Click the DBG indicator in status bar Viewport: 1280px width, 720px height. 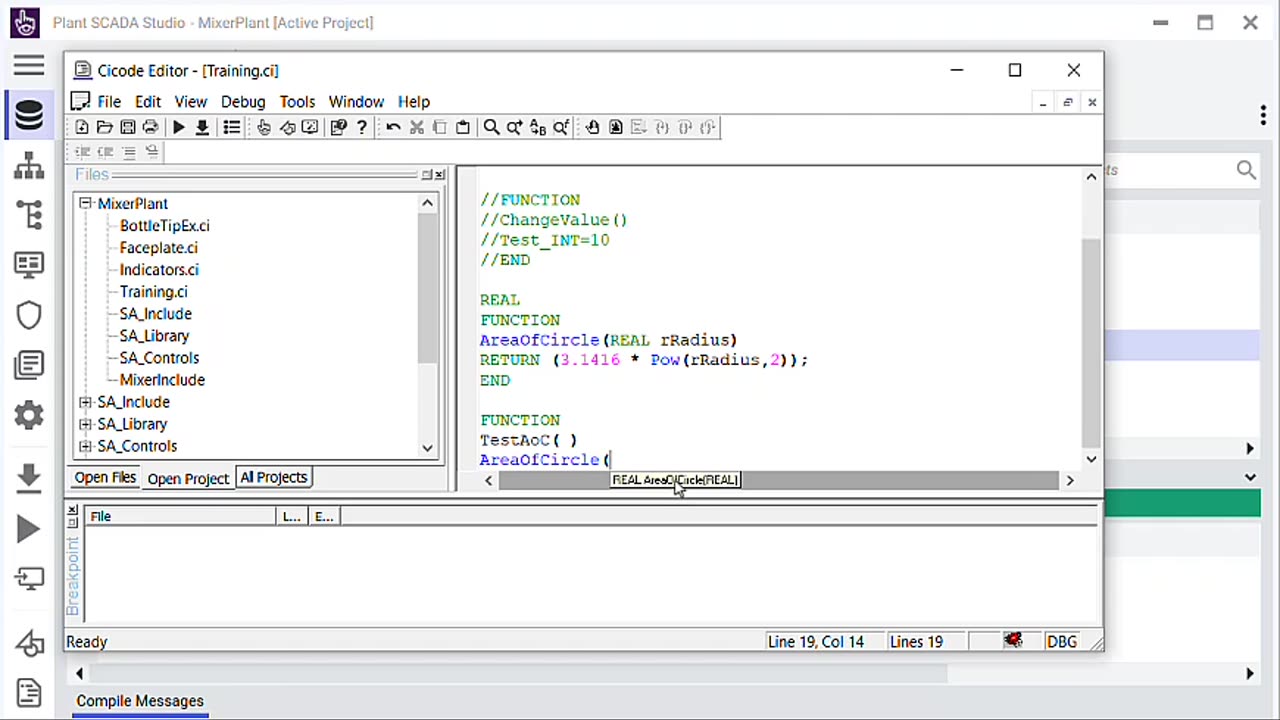1061,641
